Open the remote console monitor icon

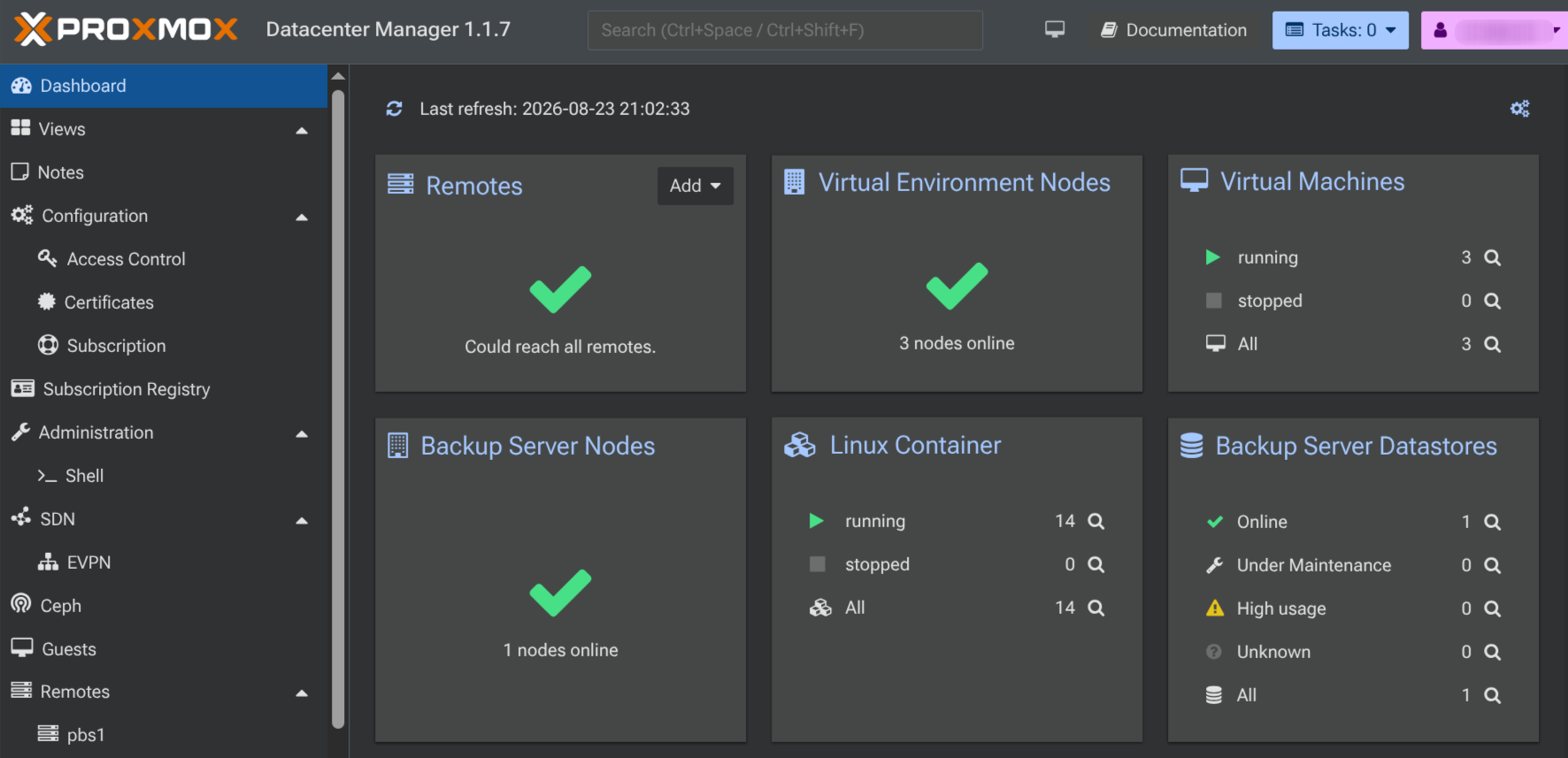point(1055,29)
